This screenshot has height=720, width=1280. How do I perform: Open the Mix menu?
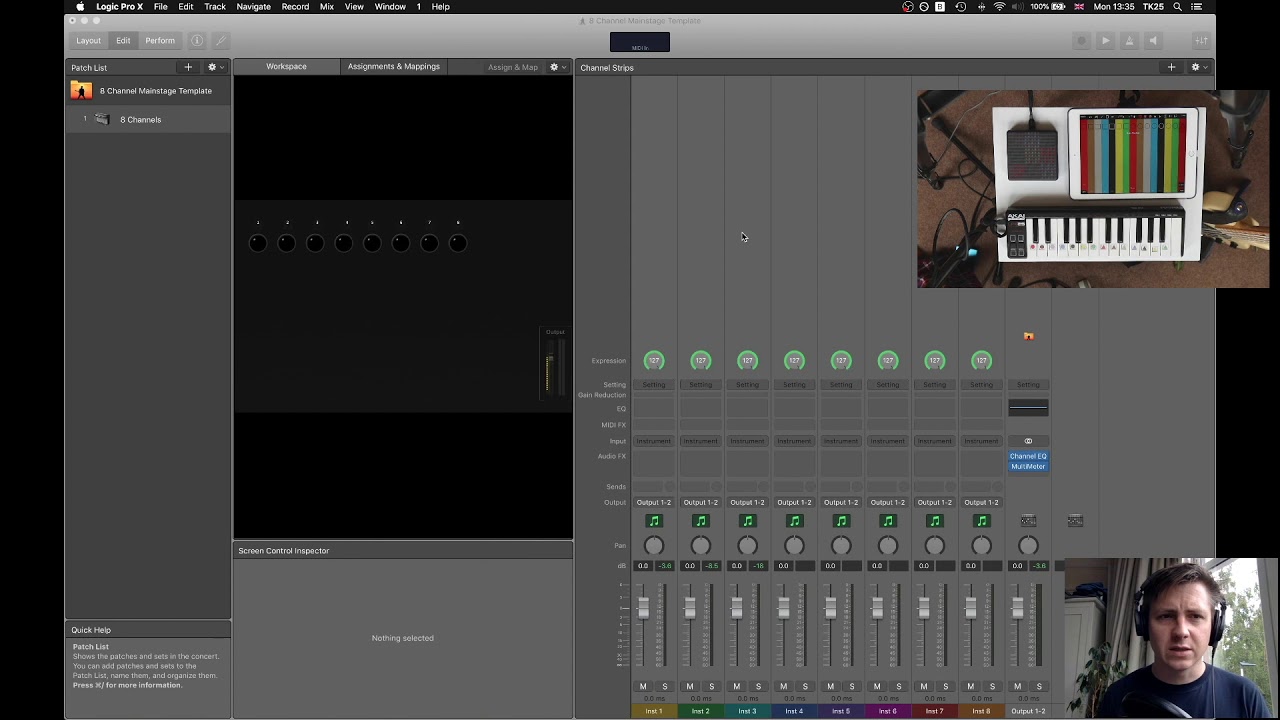(x=327, y=7)
